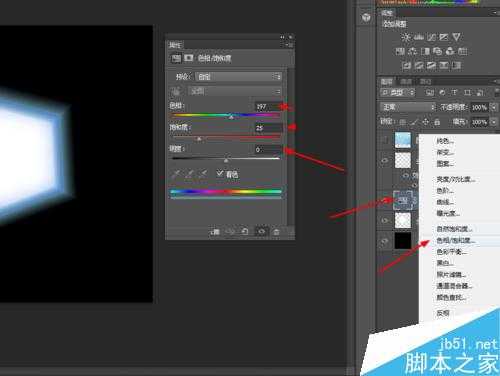
Task: Toggle adjustment layer visibility eye in Properties
Action: click(262, 232)
